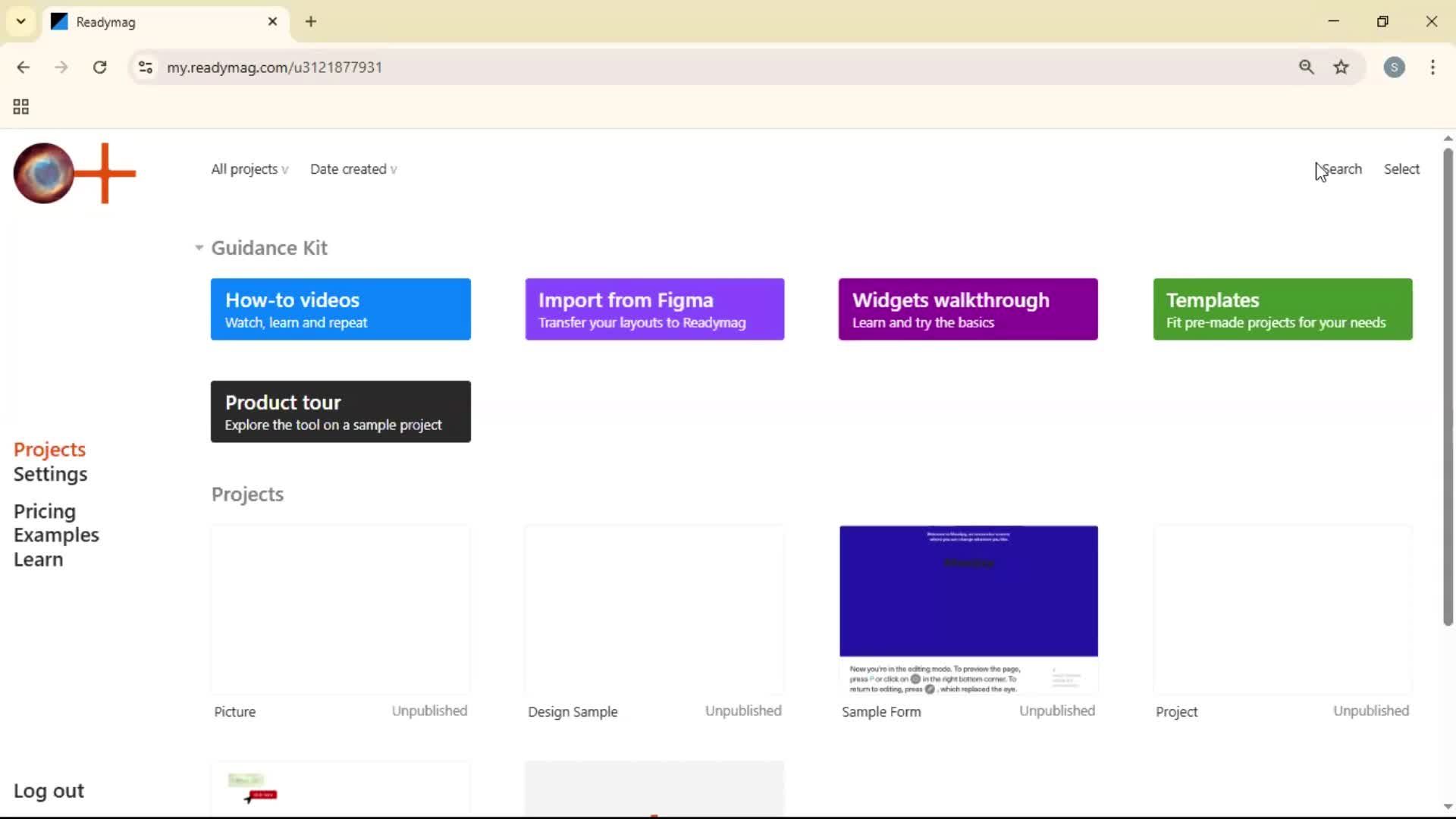
Task: Click the magnifier zoom icon in the address bar
Action: pyautogui.click(x=1307, y=67)
